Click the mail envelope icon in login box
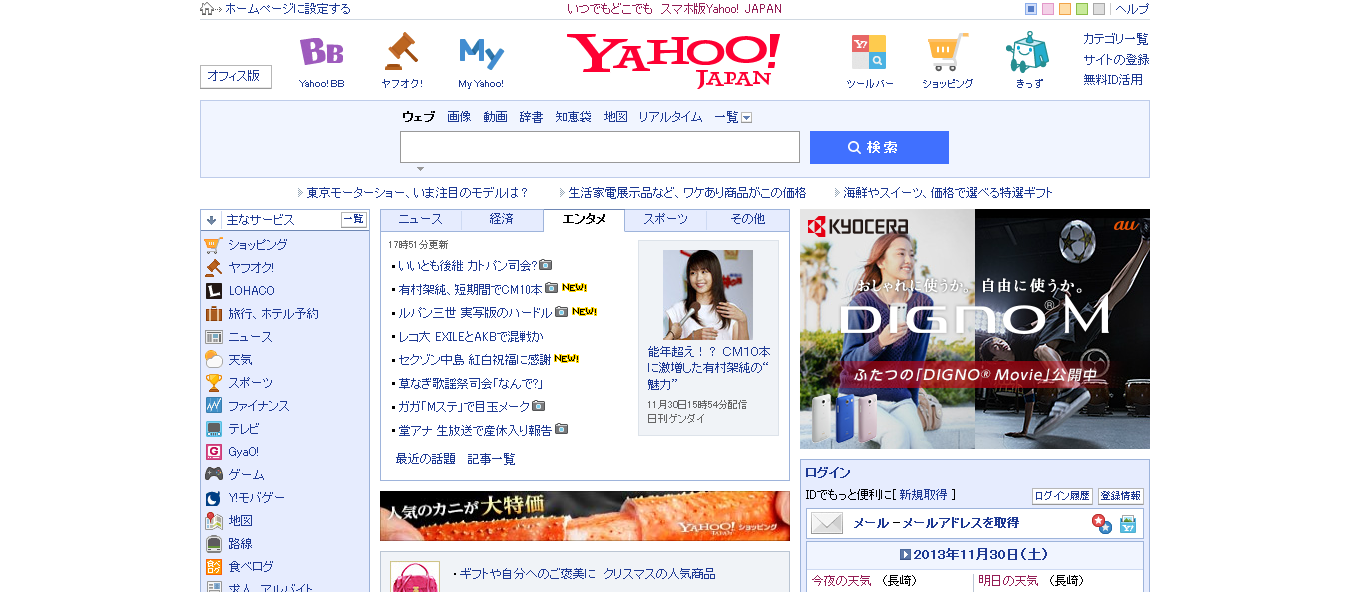Screen dimensions: 1349x592 [x=827, y=523]
